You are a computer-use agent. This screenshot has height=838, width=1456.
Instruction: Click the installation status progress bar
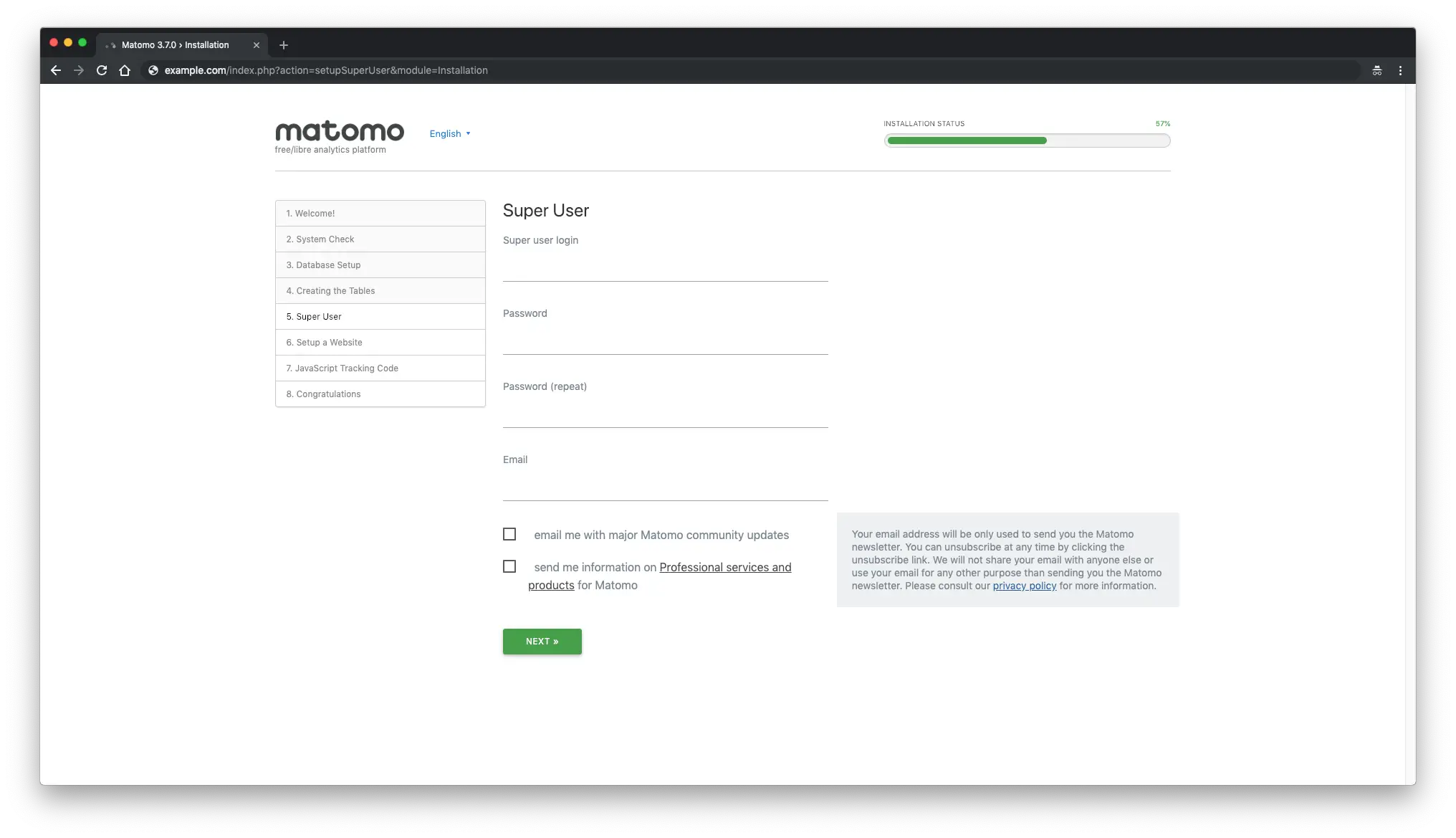(1027, 141)
